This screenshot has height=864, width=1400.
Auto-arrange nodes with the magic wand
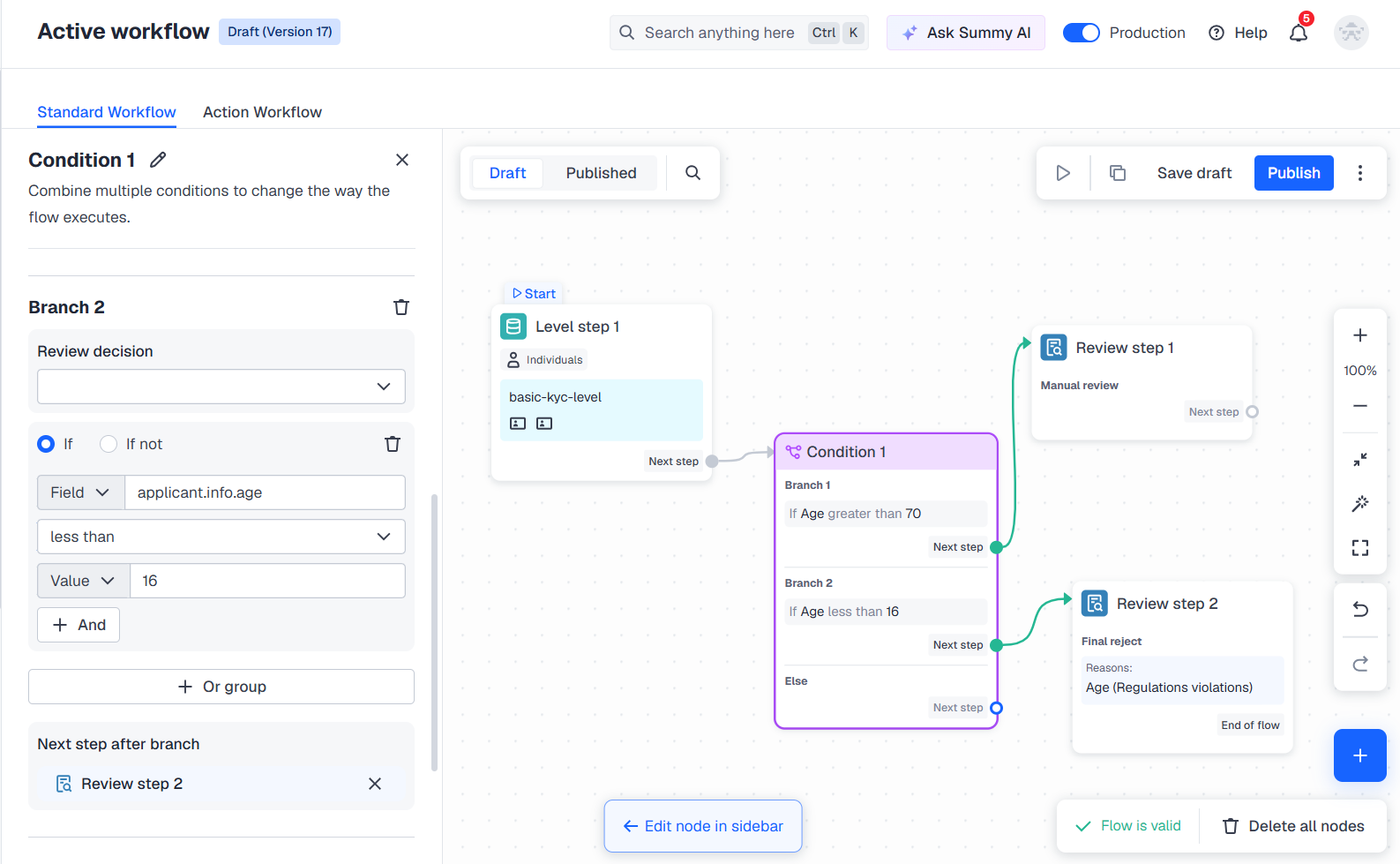coord(1360,504)
